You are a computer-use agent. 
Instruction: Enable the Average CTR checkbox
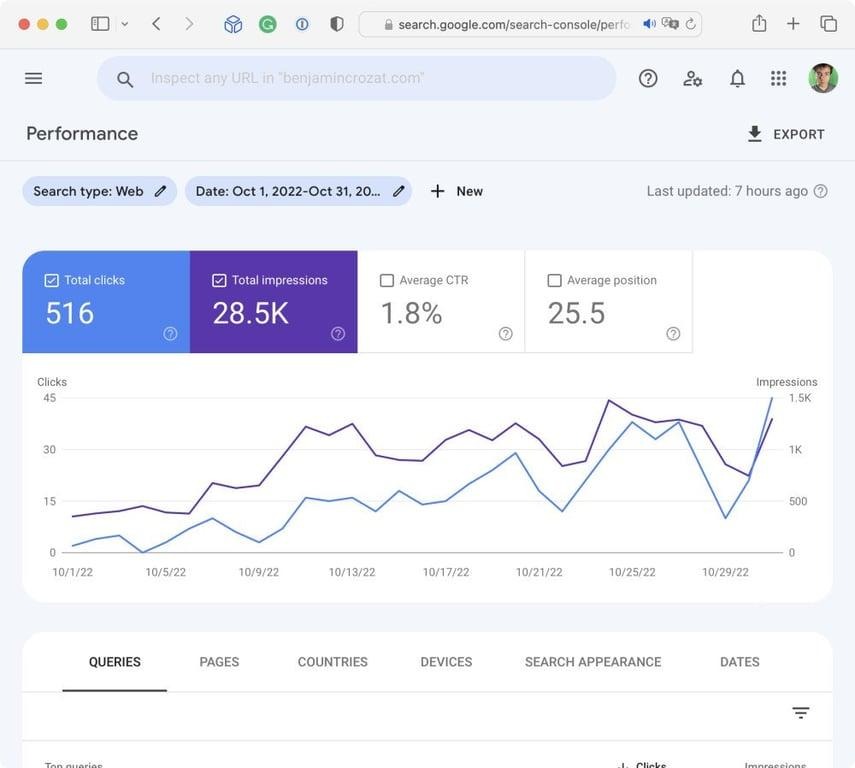(387, 280)
